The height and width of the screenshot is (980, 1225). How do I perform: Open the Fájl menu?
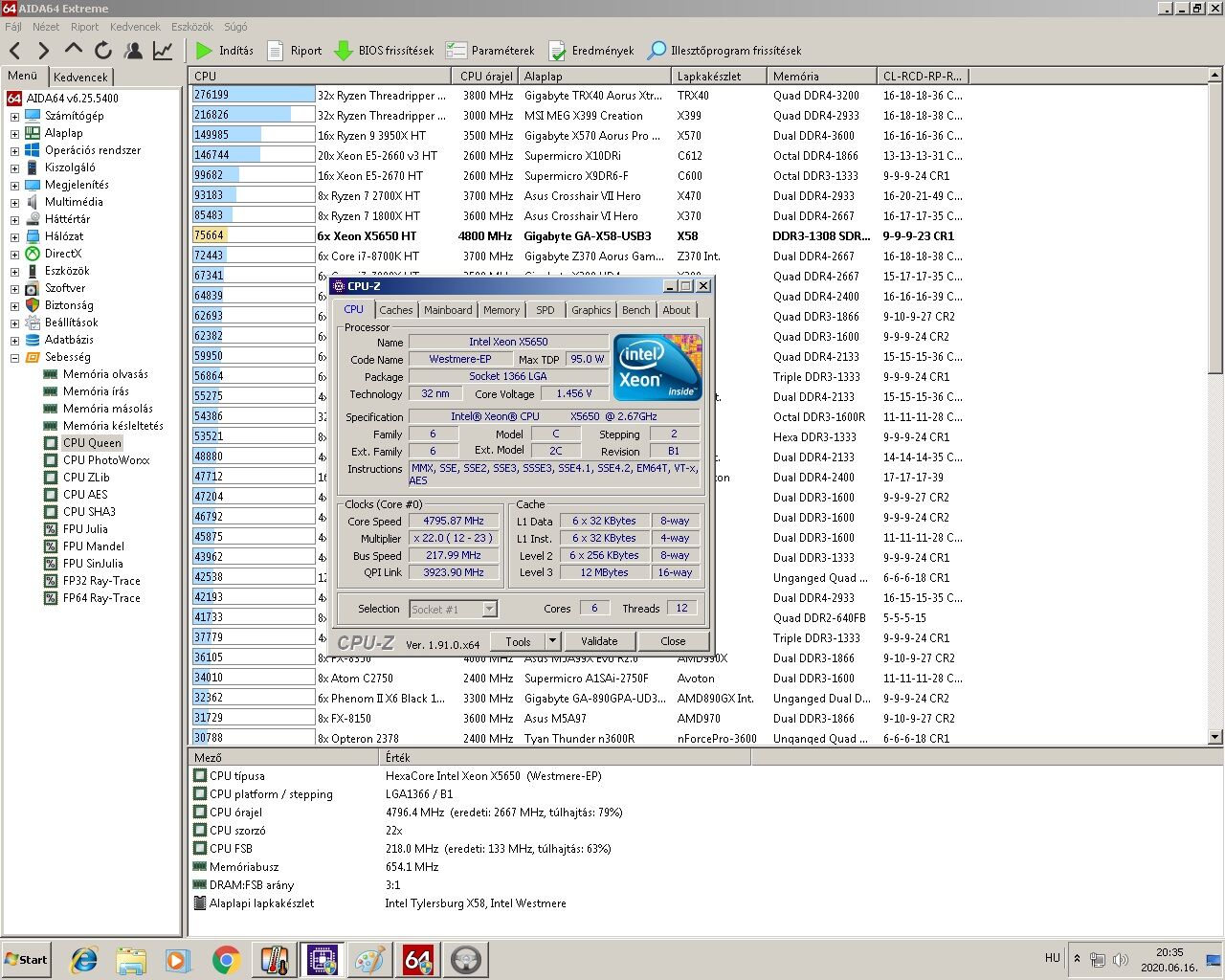[x=13, y=27]
